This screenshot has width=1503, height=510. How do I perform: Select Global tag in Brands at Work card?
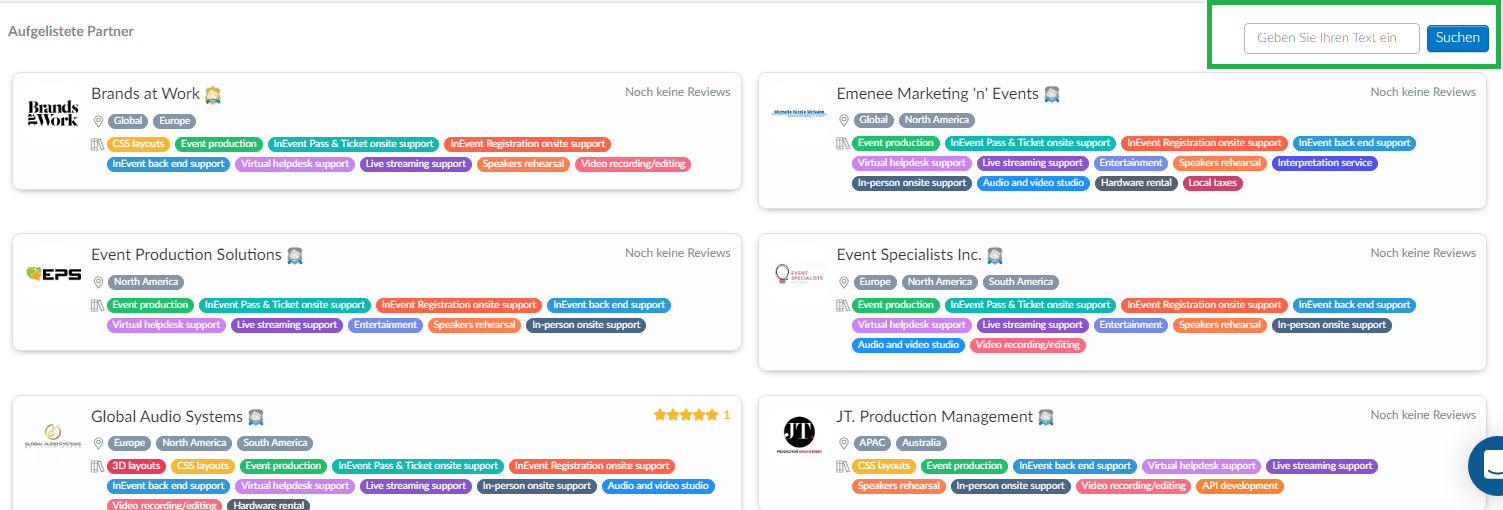point(128,121)
